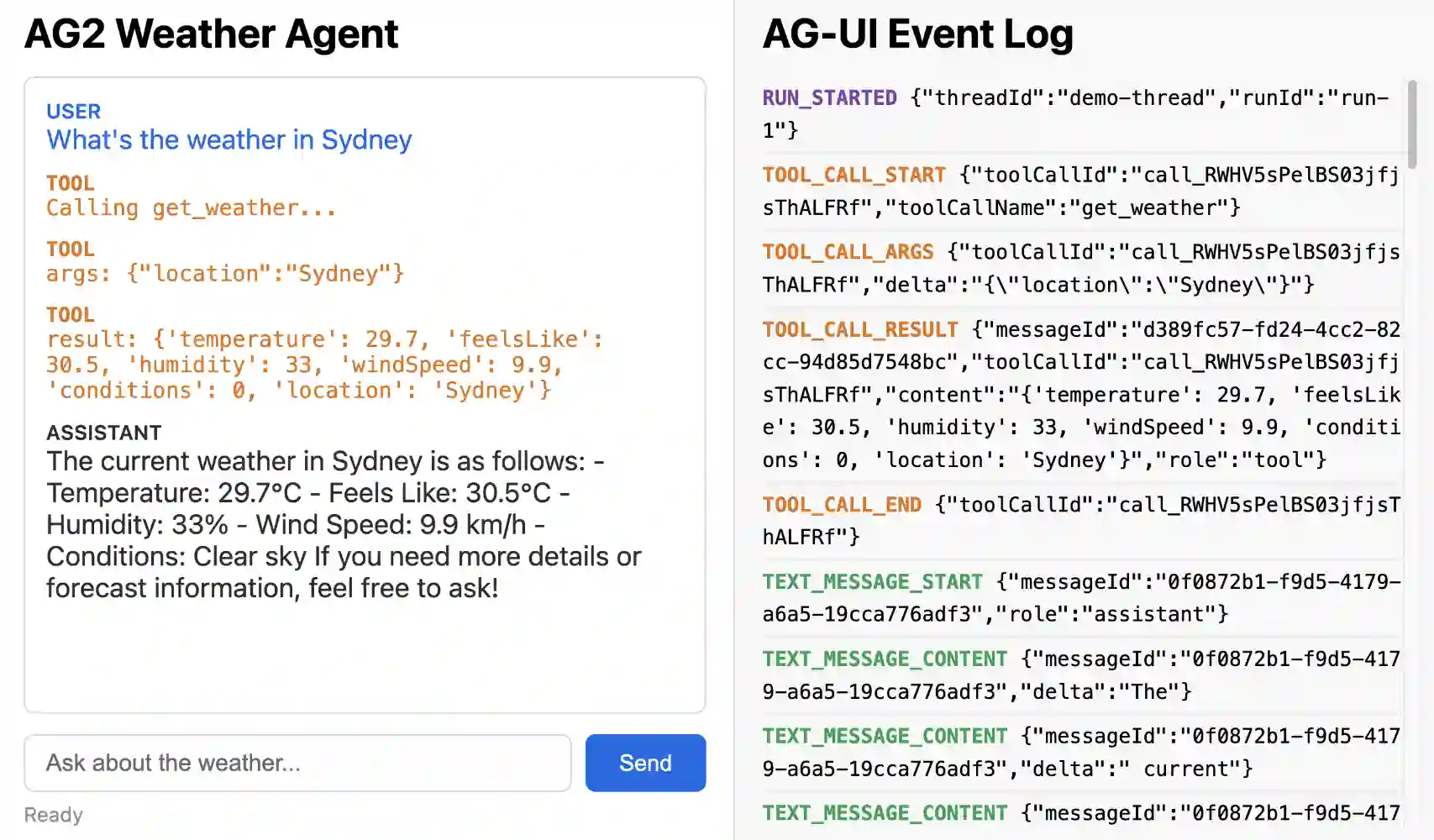
Task: Select the TOOL_CALL_ARGS event entry
Action: pos(1081,269)
